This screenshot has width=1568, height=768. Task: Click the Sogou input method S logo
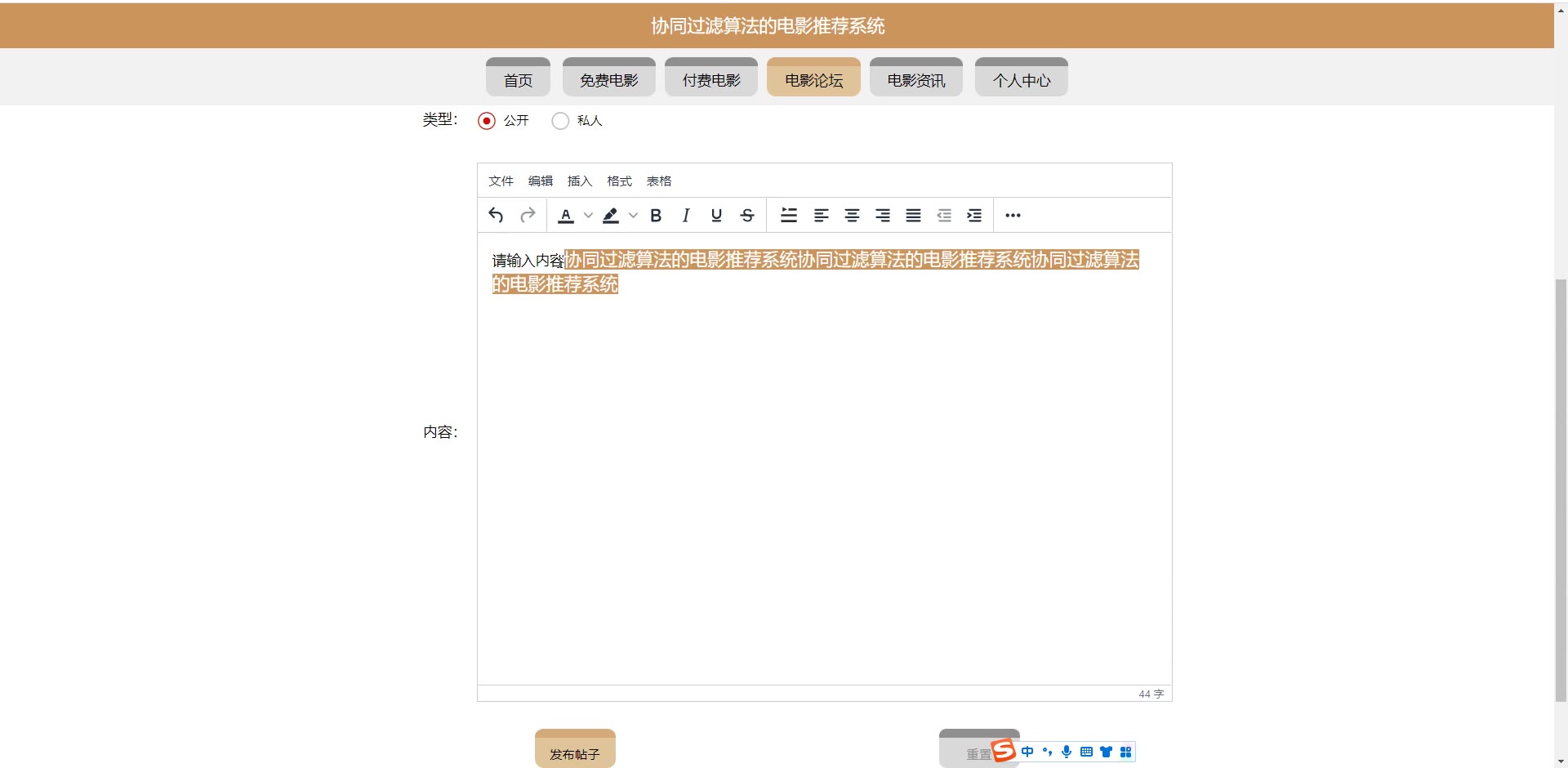(1004, 750)
